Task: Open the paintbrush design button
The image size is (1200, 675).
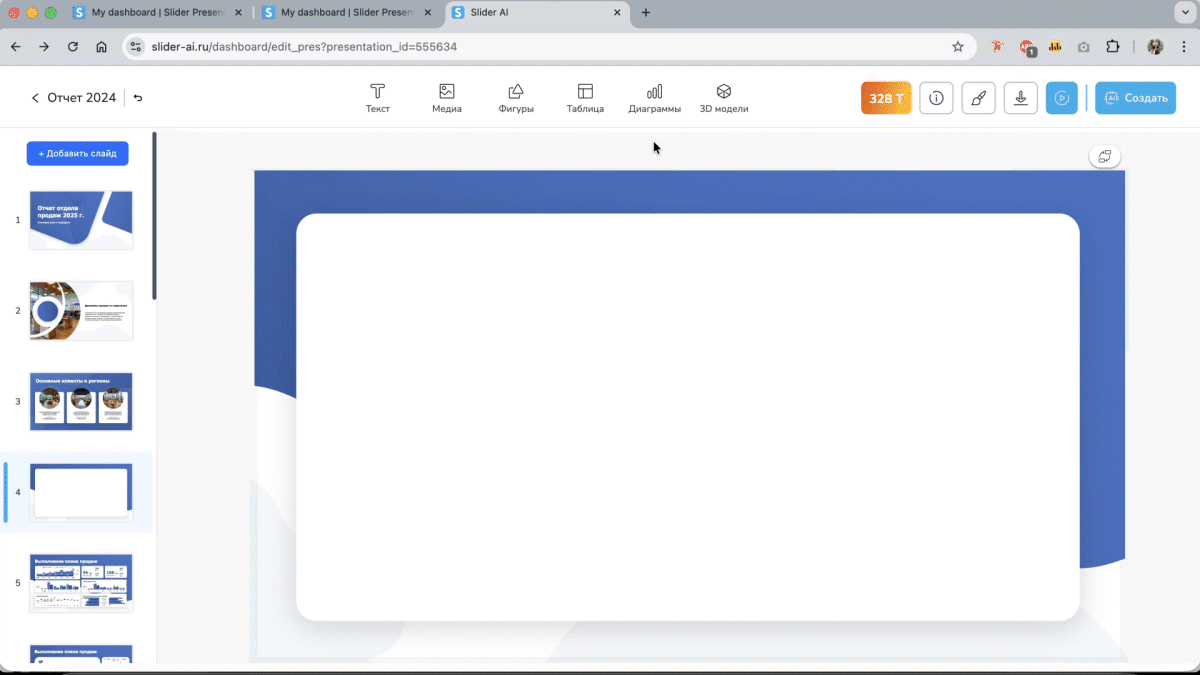Action: click(x=978, y=98)
